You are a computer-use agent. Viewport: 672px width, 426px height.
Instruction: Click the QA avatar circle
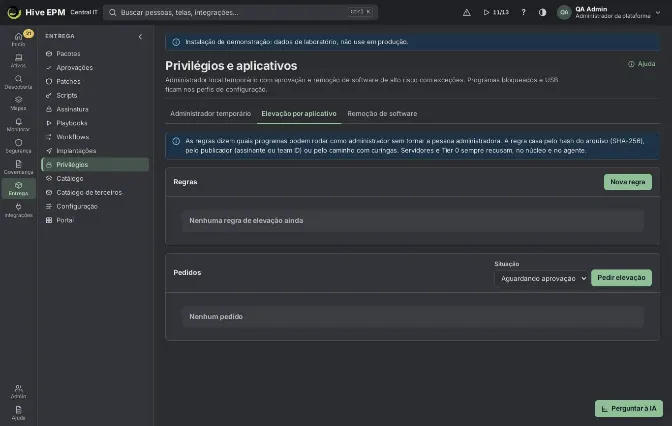(x=564, y=12)
